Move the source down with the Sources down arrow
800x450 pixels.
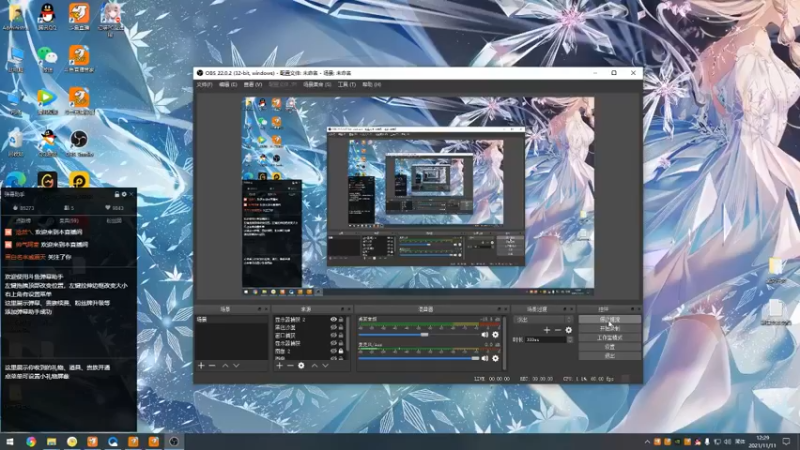[326, 366]
